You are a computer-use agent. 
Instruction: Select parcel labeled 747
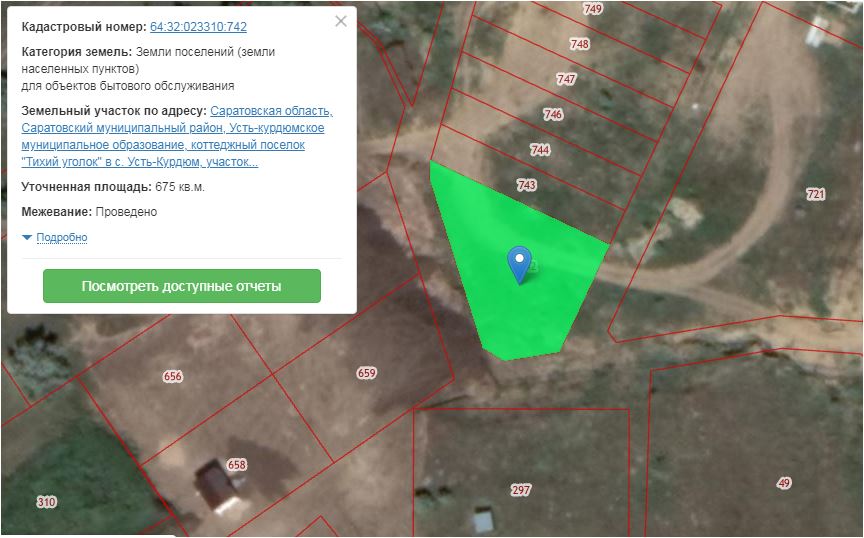[x=566, y=79]
